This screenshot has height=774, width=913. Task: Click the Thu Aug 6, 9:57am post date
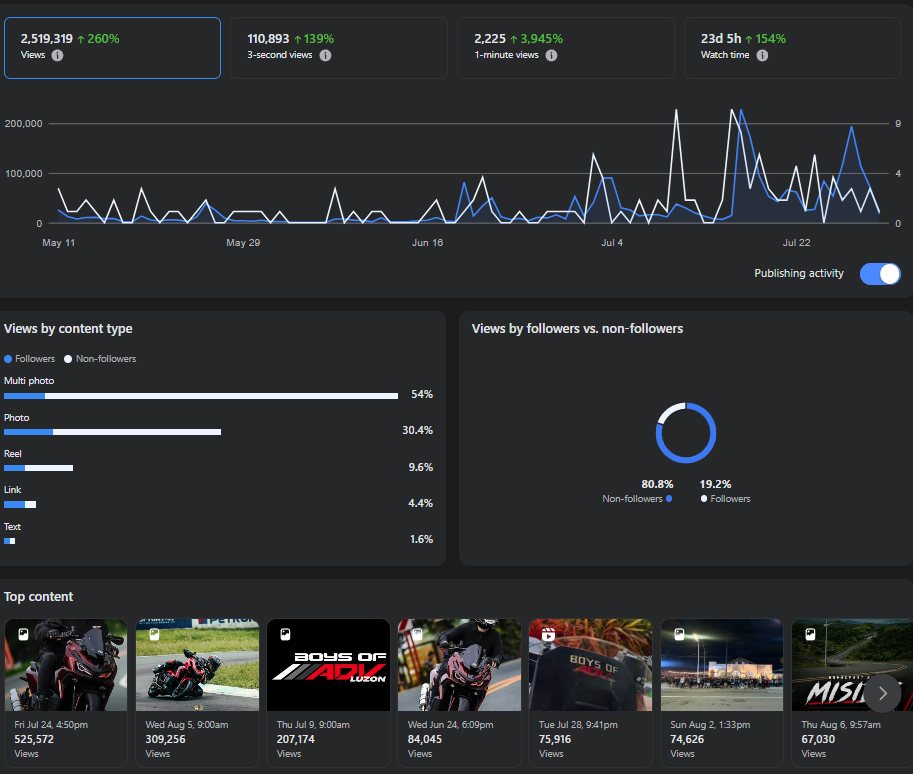(x=841, y=725)
